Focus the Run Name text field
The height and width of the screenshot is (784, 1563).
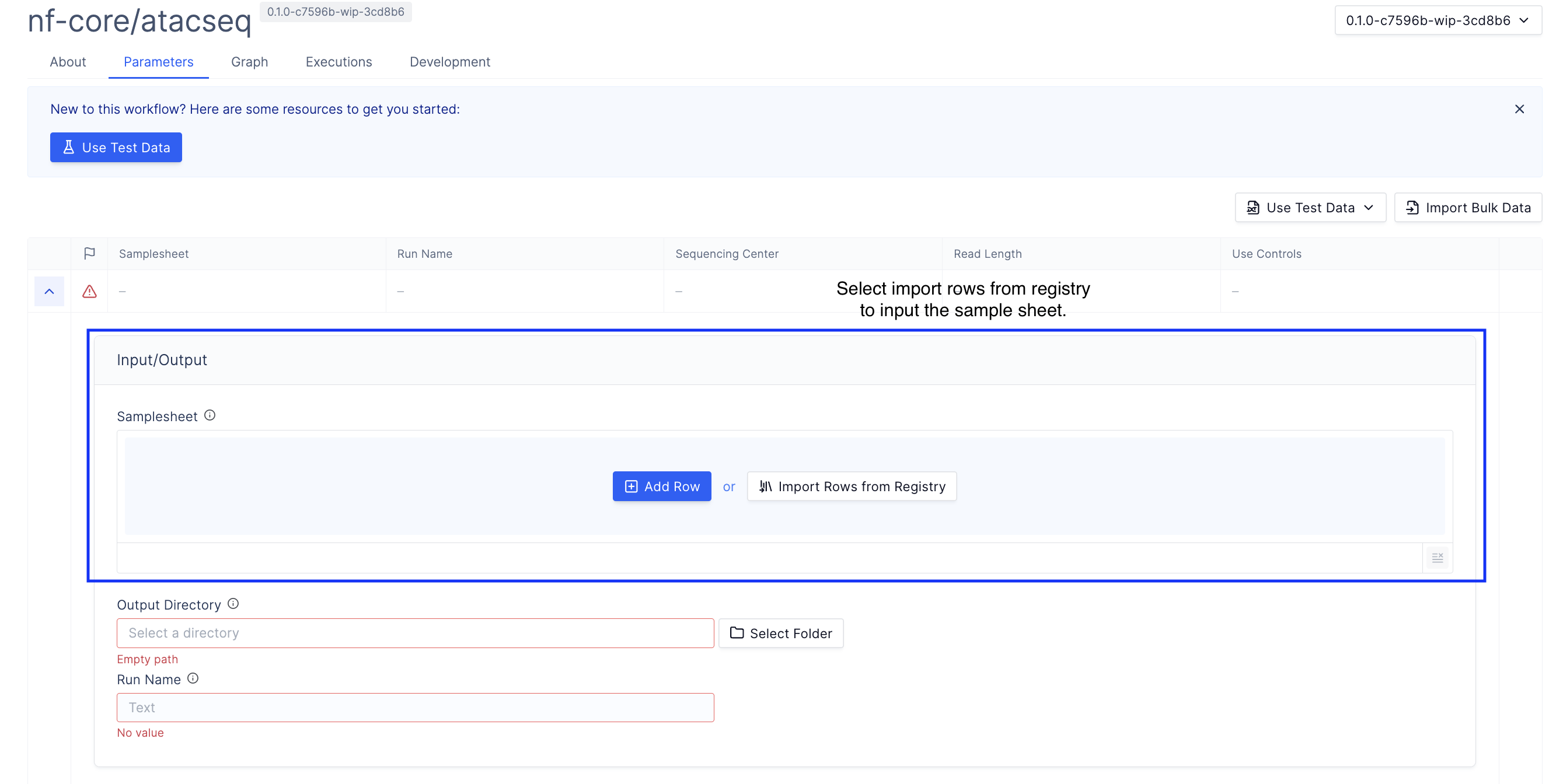pos(415,708)
